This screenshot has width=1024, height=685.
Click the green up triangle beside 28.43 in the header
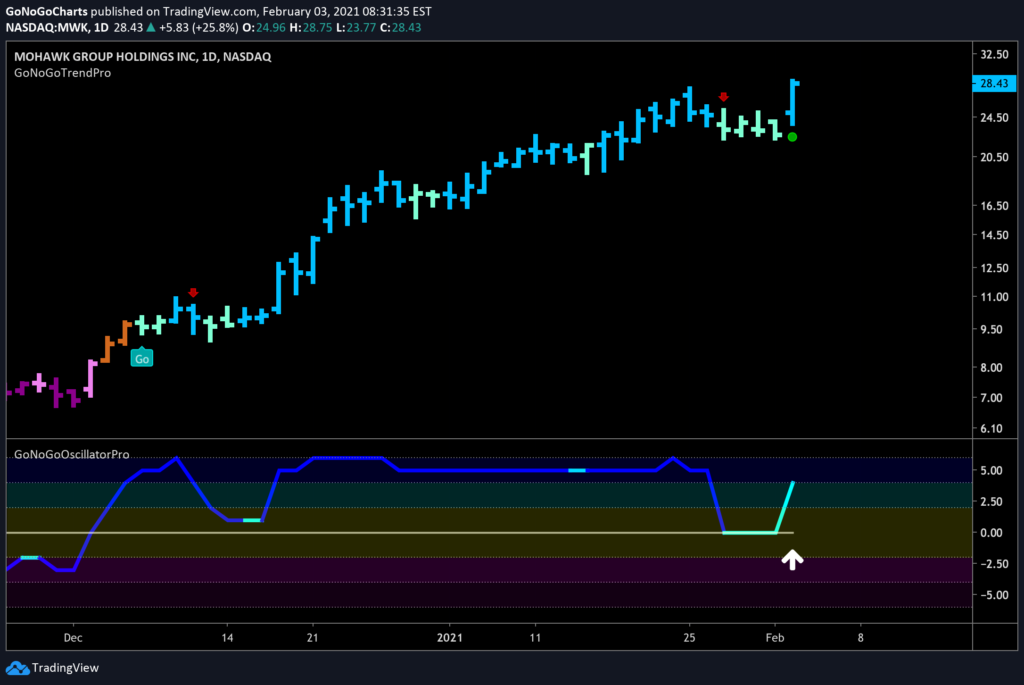151,27
